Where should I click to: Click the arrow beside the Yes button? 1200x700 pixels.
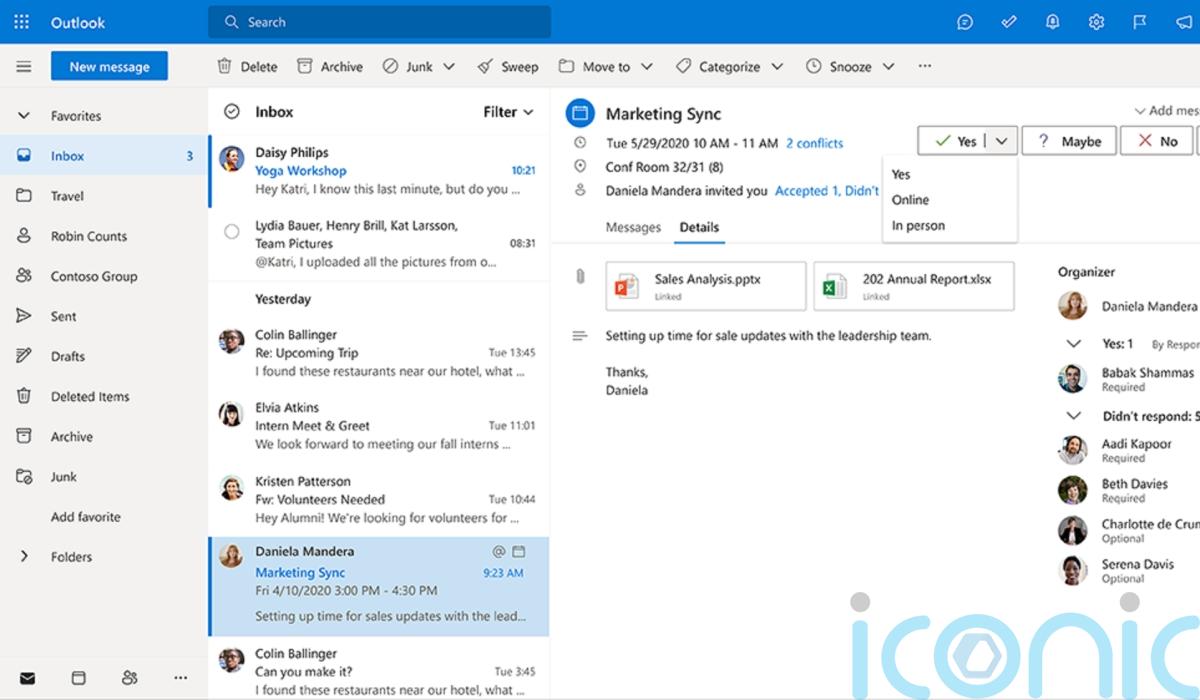pyautogui.click(x=1004, y=141)
